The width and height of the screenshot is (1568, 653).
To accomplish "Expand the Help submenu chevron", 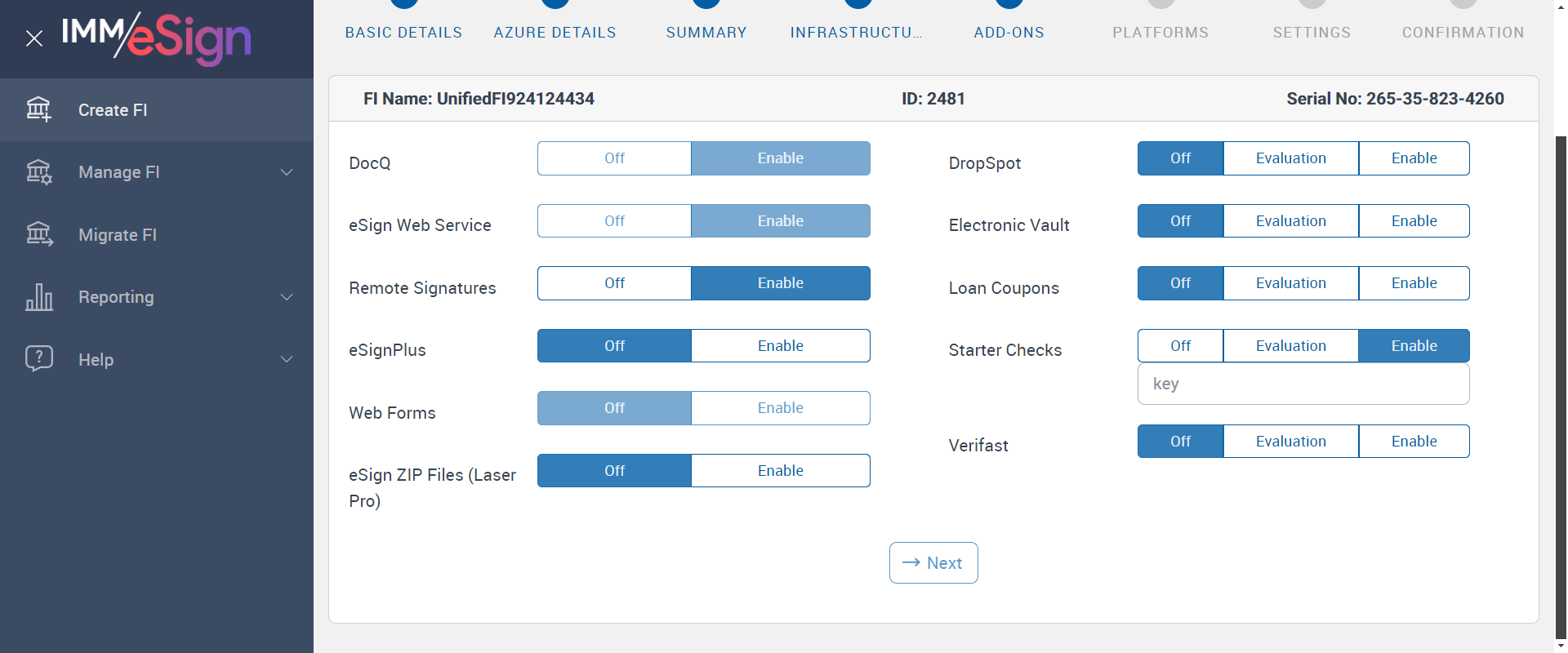I will tap(287, 359).
